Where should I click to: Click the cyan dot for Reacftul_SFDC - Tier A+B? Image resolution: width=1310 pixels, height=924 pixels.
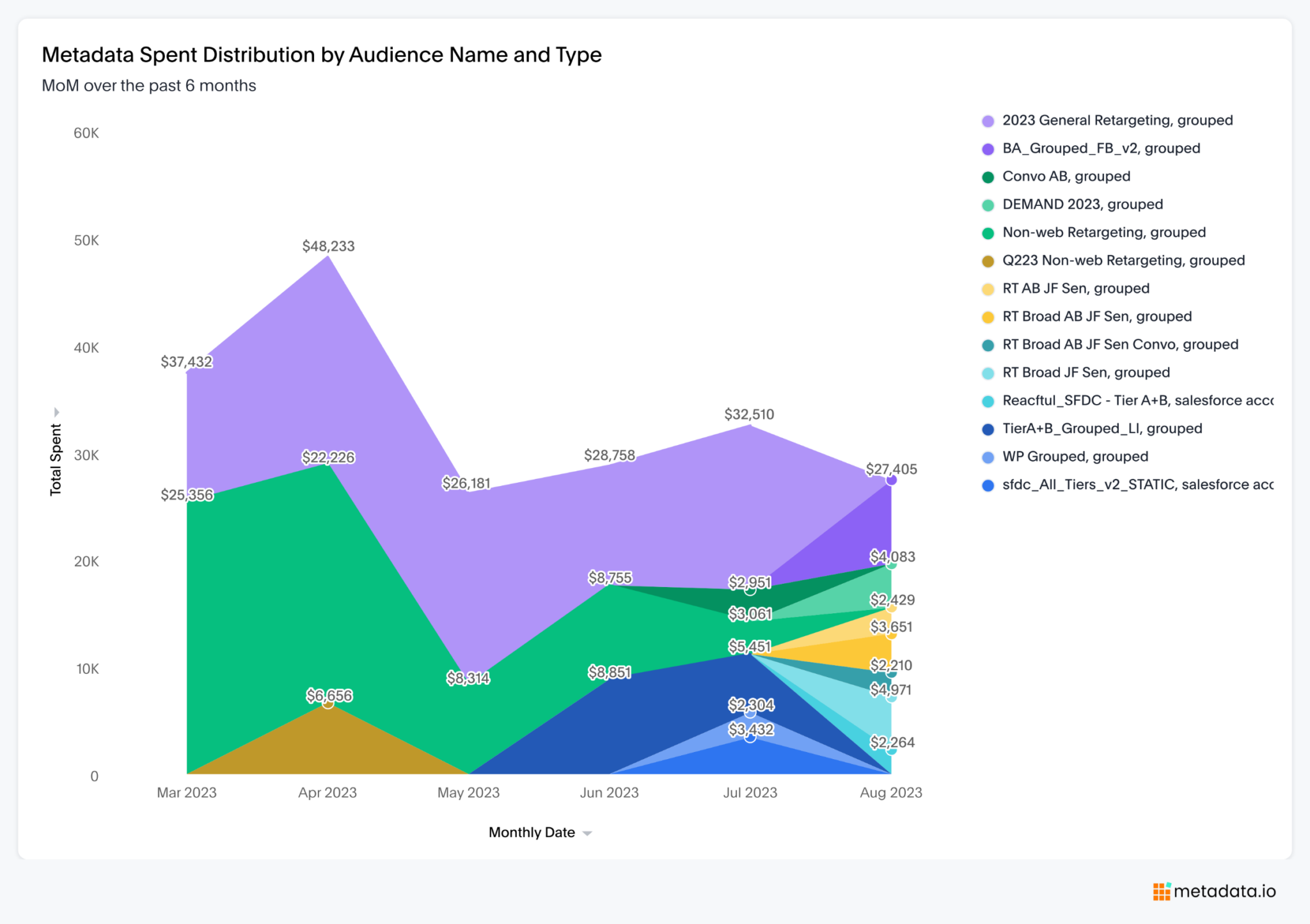[x=989, y=400]
